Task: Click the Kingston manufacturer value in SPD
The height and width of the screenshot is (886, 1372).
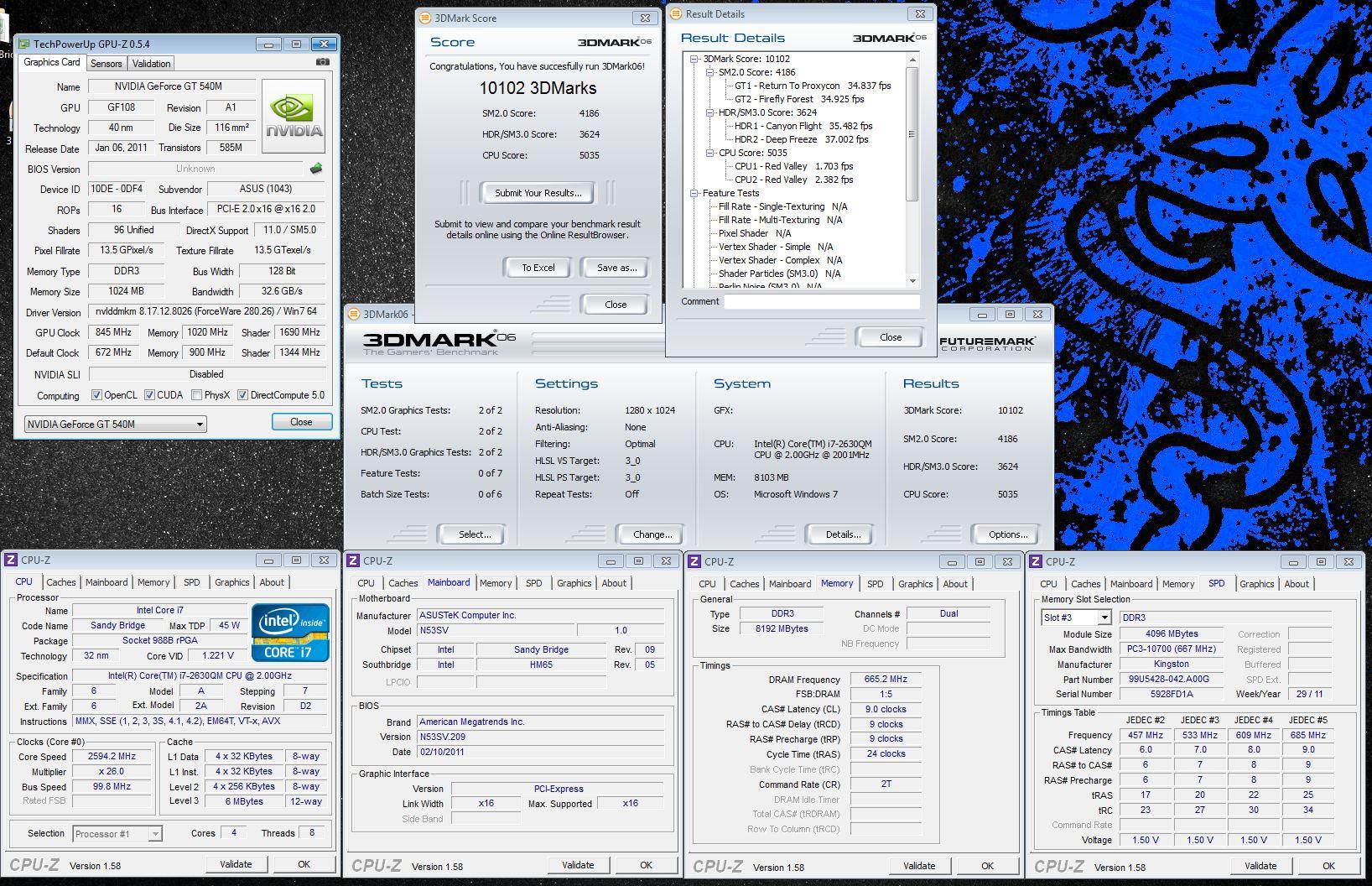Action: pyautogui.click(x=1172, y=664)
